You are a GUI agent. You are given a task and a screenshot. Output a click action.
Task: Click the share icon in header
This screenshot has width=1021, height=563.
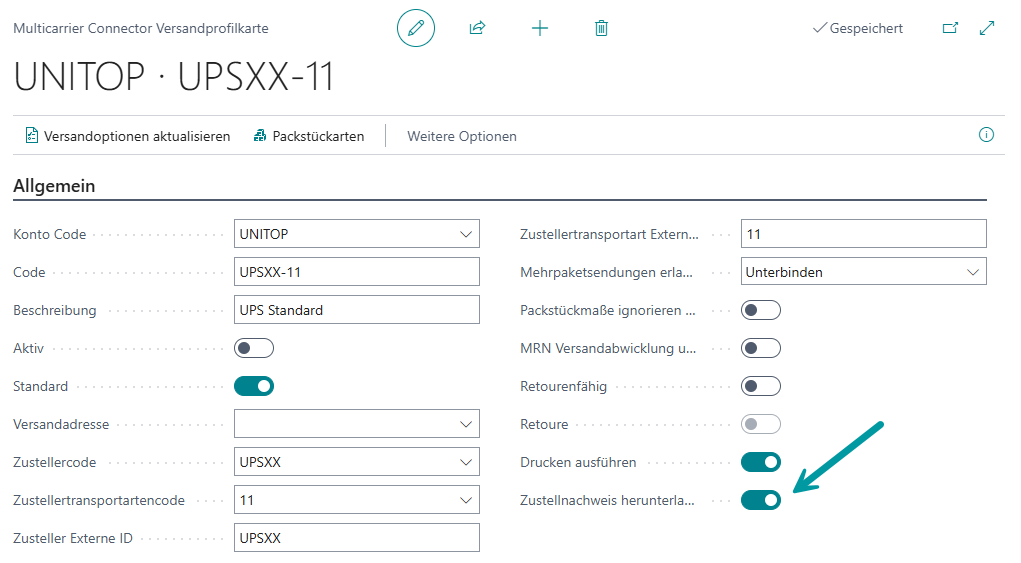pyautogui.click(x=477, y=28)
